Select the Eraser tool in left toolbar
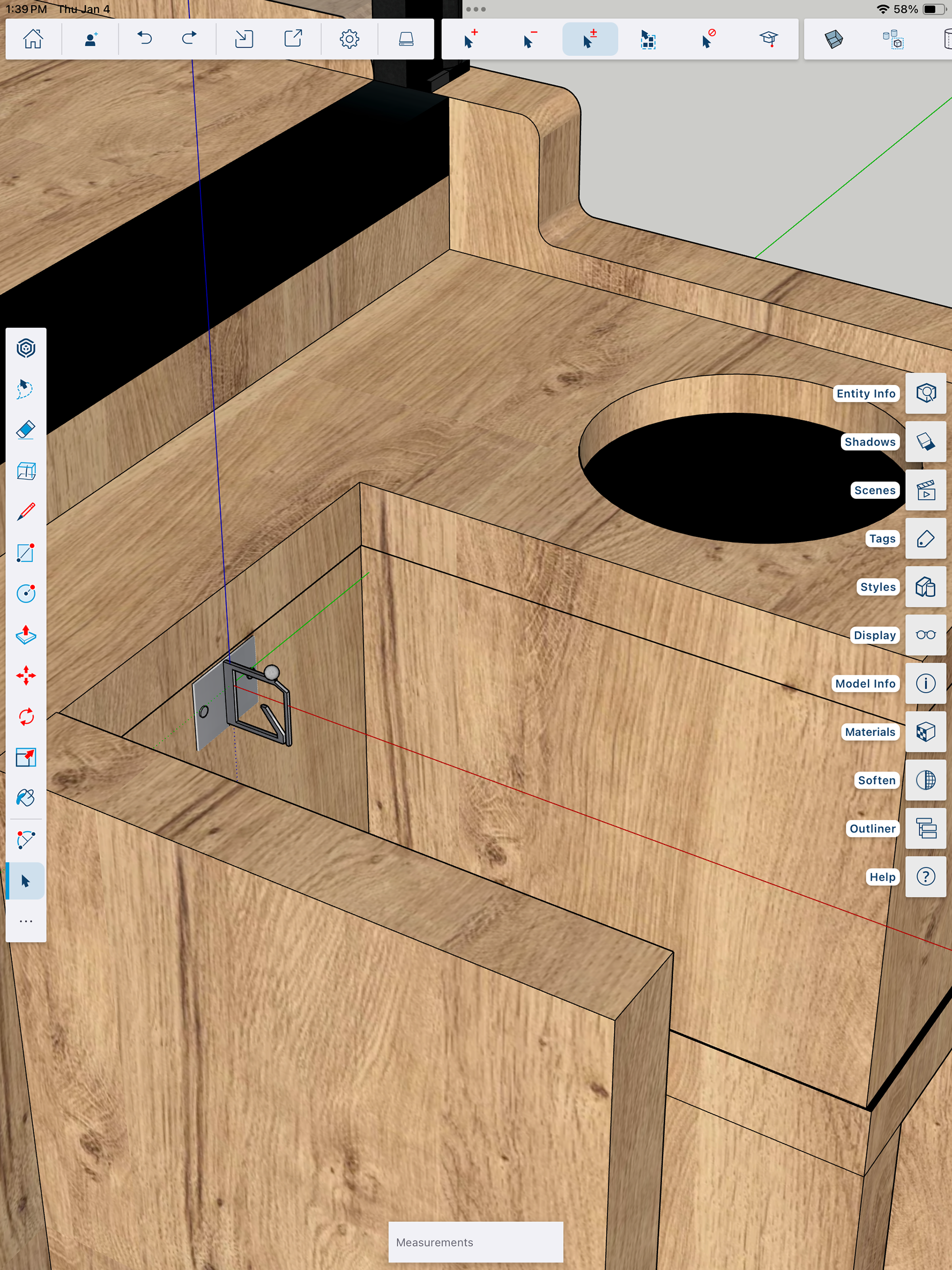 tap(26, 429)
